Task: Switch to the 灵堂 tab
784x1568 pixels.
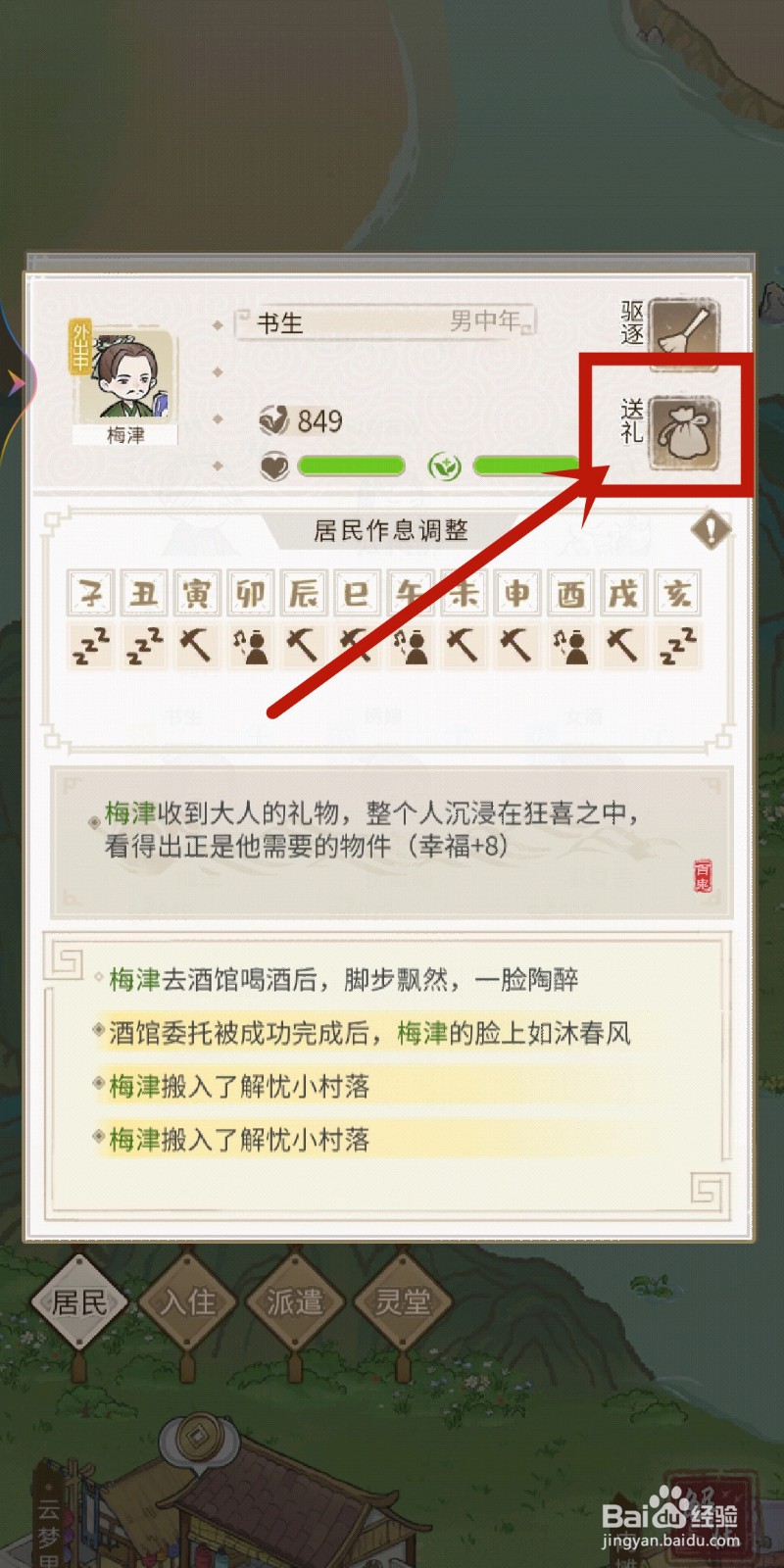Action: coord(403,1302)
